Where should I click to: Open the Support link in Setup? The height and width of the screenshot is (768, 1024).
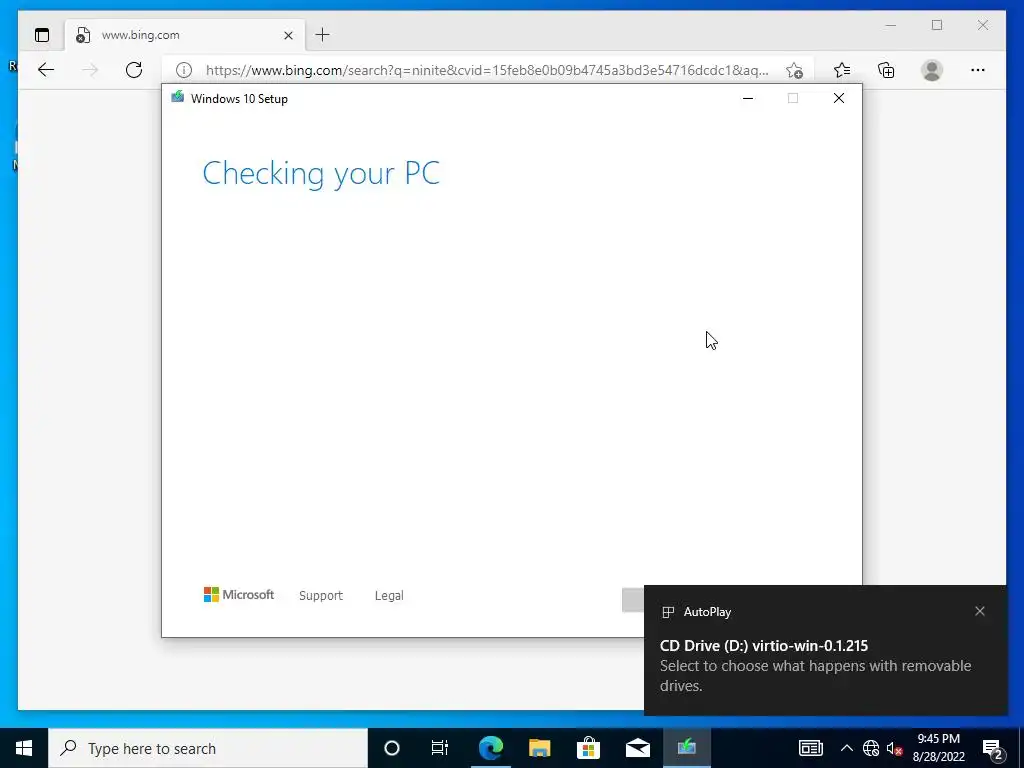pos(321,596)
